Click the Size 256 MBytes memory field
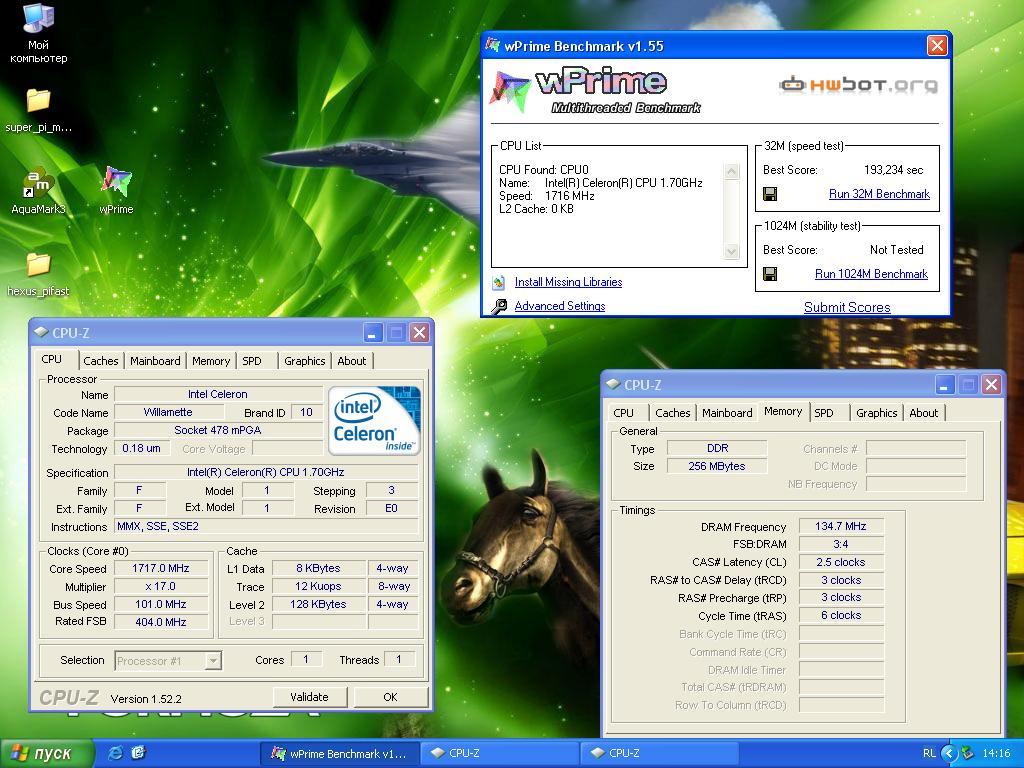Viewport: 1024px width, 768px height. (x=716, y=466)
